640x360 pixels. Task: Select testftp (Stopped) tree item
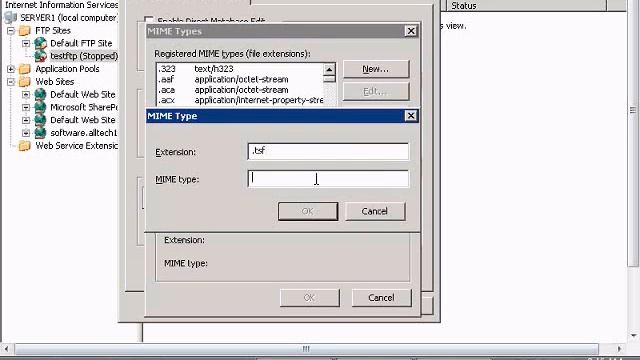pyautogui.click(x=84, y=56)
